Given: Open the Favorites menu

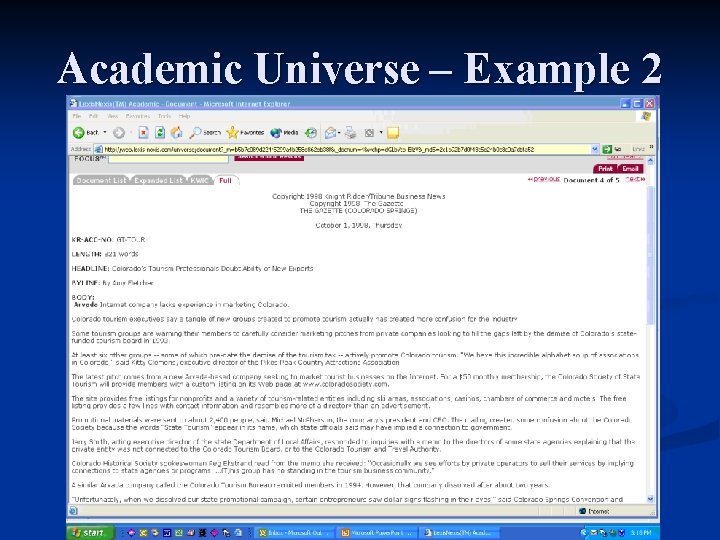Looking at the screenshot, I should (138, 116).
